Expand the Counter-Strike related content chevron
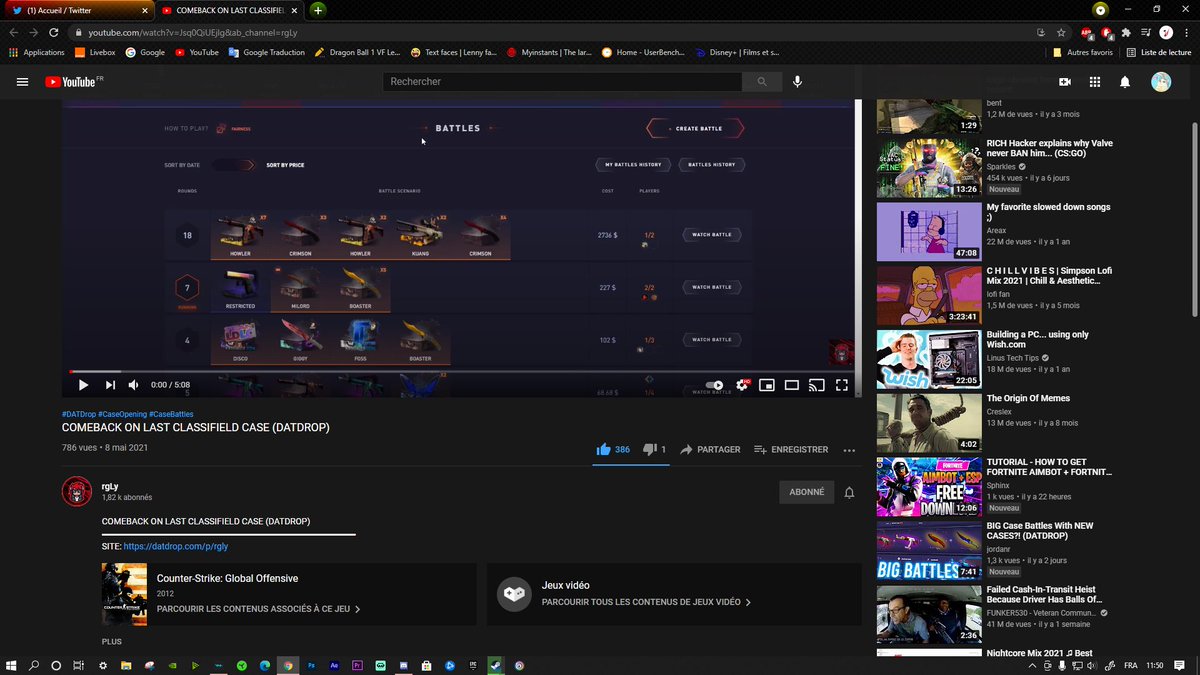Screen dimensions: 1200x675 click(x=358, y=608)
